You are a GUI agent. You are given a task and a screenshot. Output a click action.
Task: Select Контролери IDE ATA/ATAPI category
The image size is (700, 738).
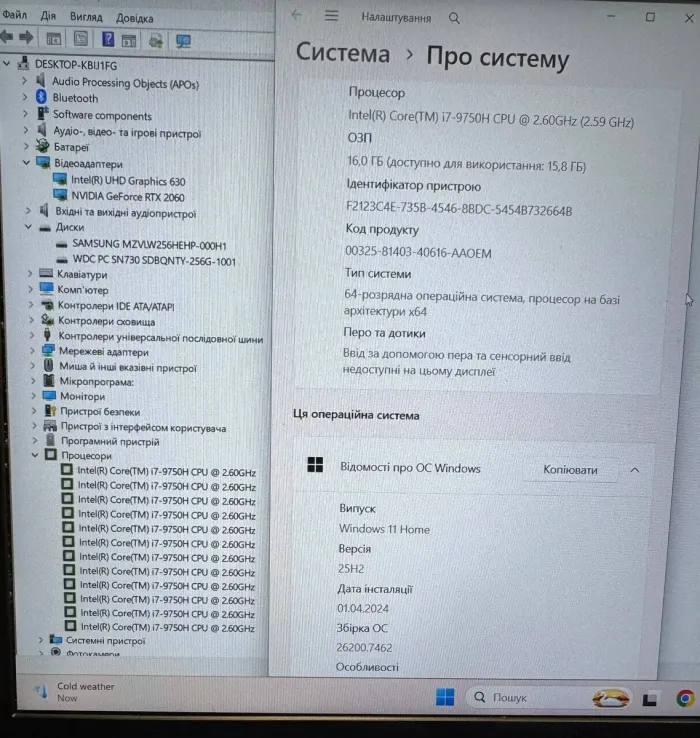(x=116, y=306)
